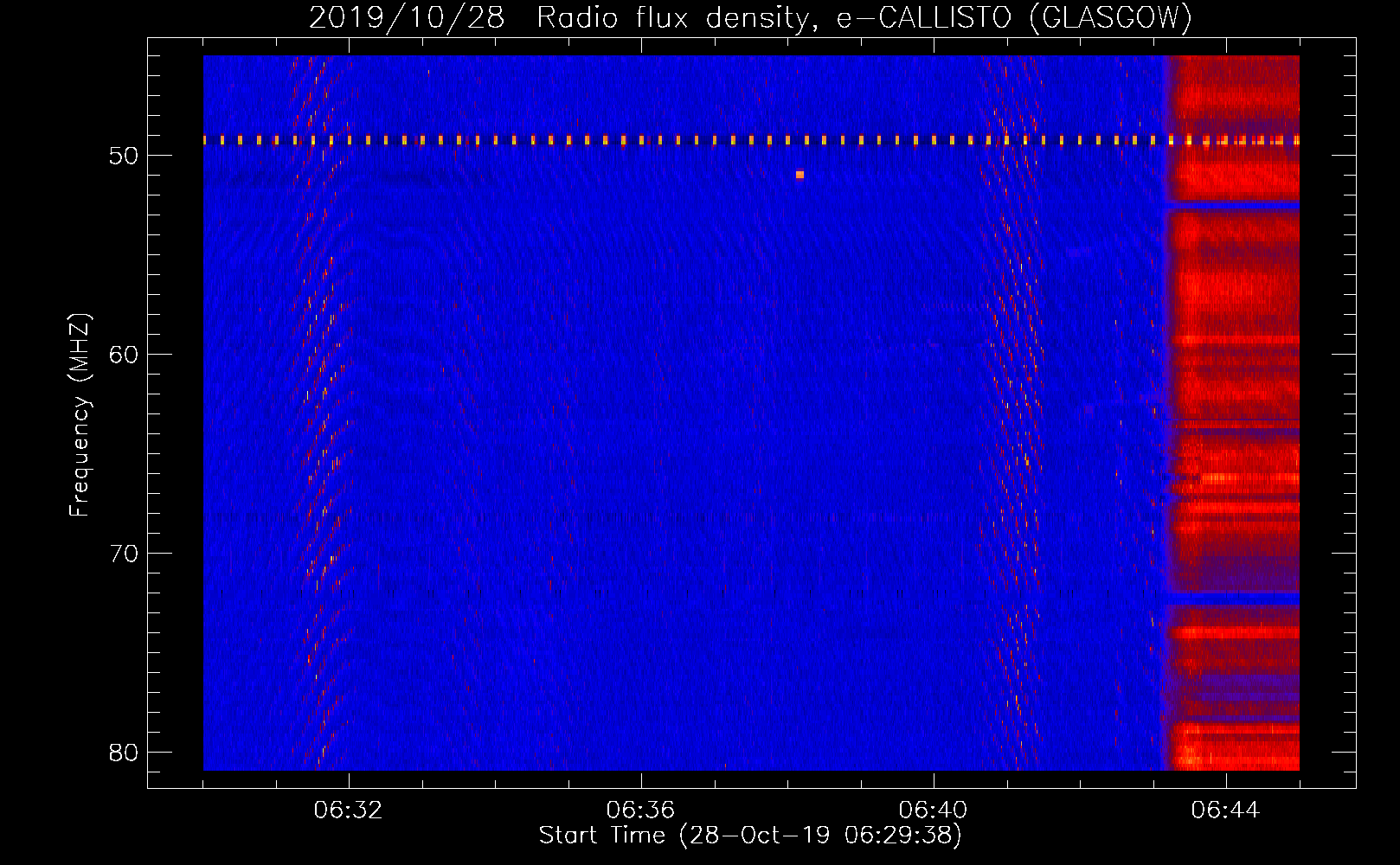Image resolution: width=1400 pixels, height=865 pixels.
Task: Click the 'Frequency (MHZ)' axis label
Action: [80, 415]
